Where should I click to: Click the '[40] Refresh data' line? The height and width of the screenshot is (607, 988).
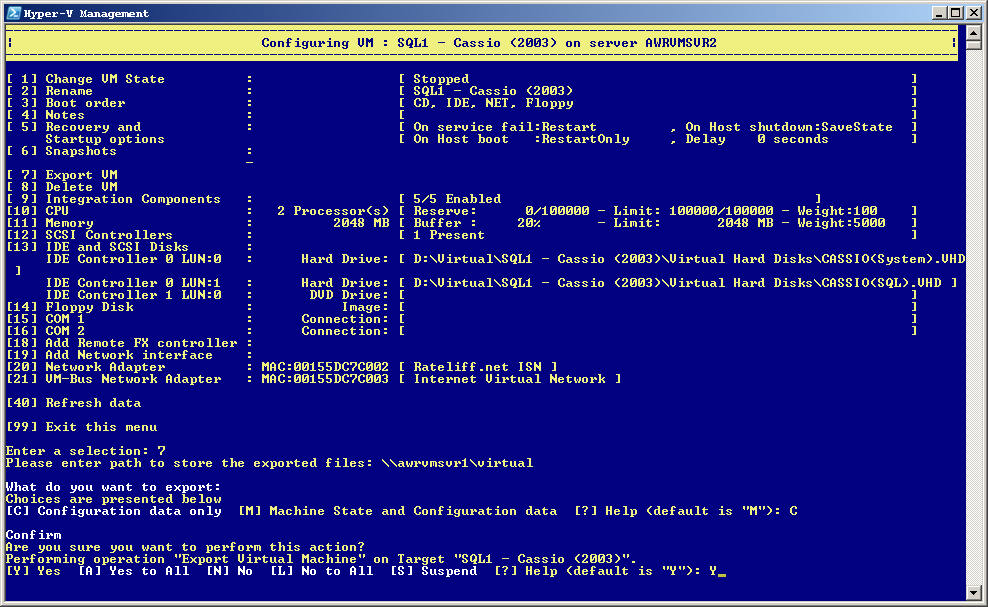pos(74,402)
